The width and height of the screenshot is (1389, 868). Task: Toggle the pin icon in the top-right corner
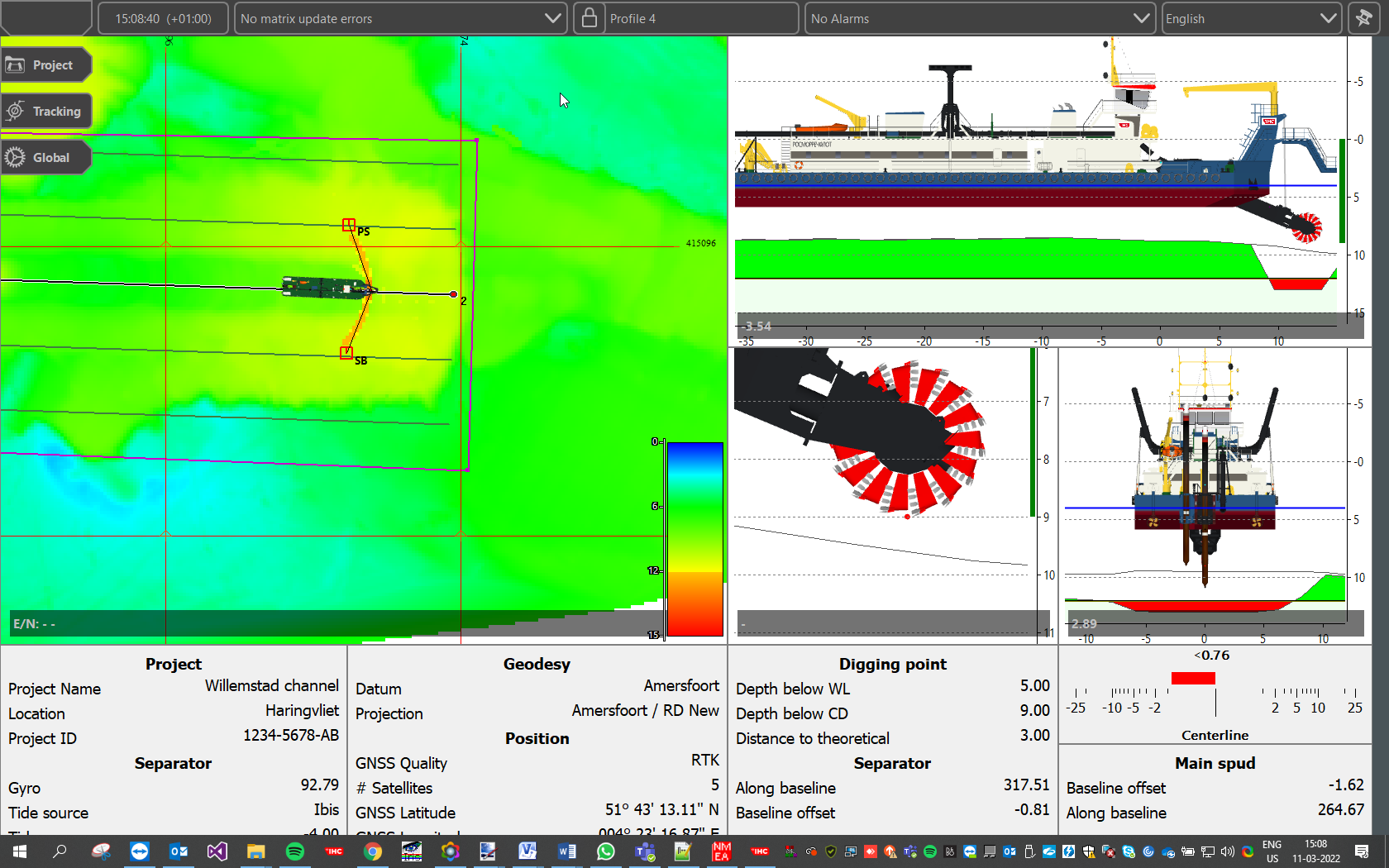[x=1363, y=18]
